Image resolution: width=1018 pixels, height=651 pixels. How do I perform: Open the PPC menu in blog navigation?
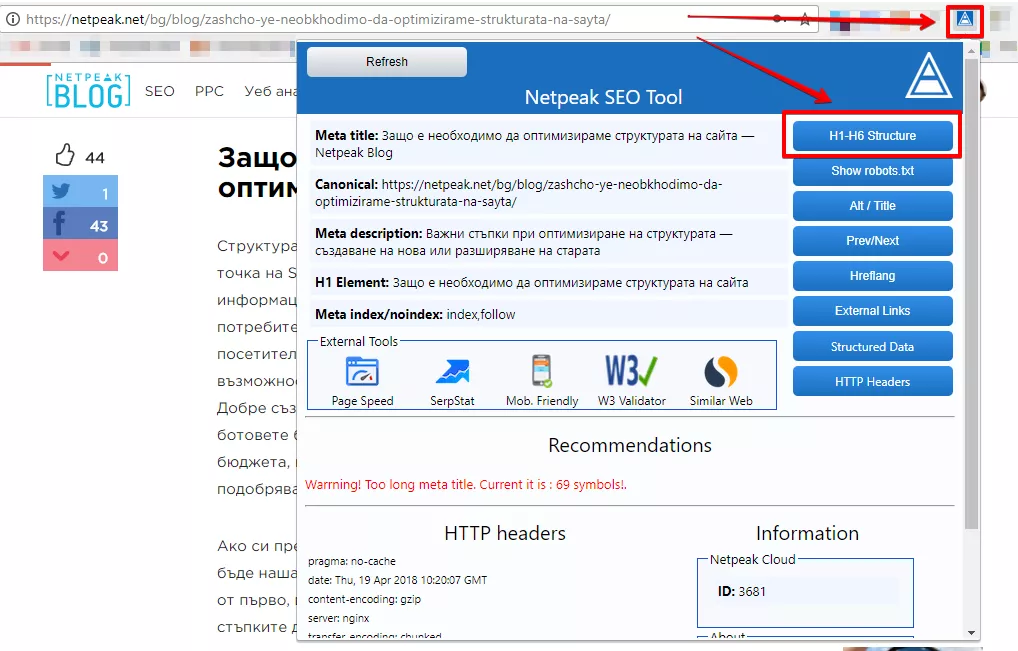(209, 91)
